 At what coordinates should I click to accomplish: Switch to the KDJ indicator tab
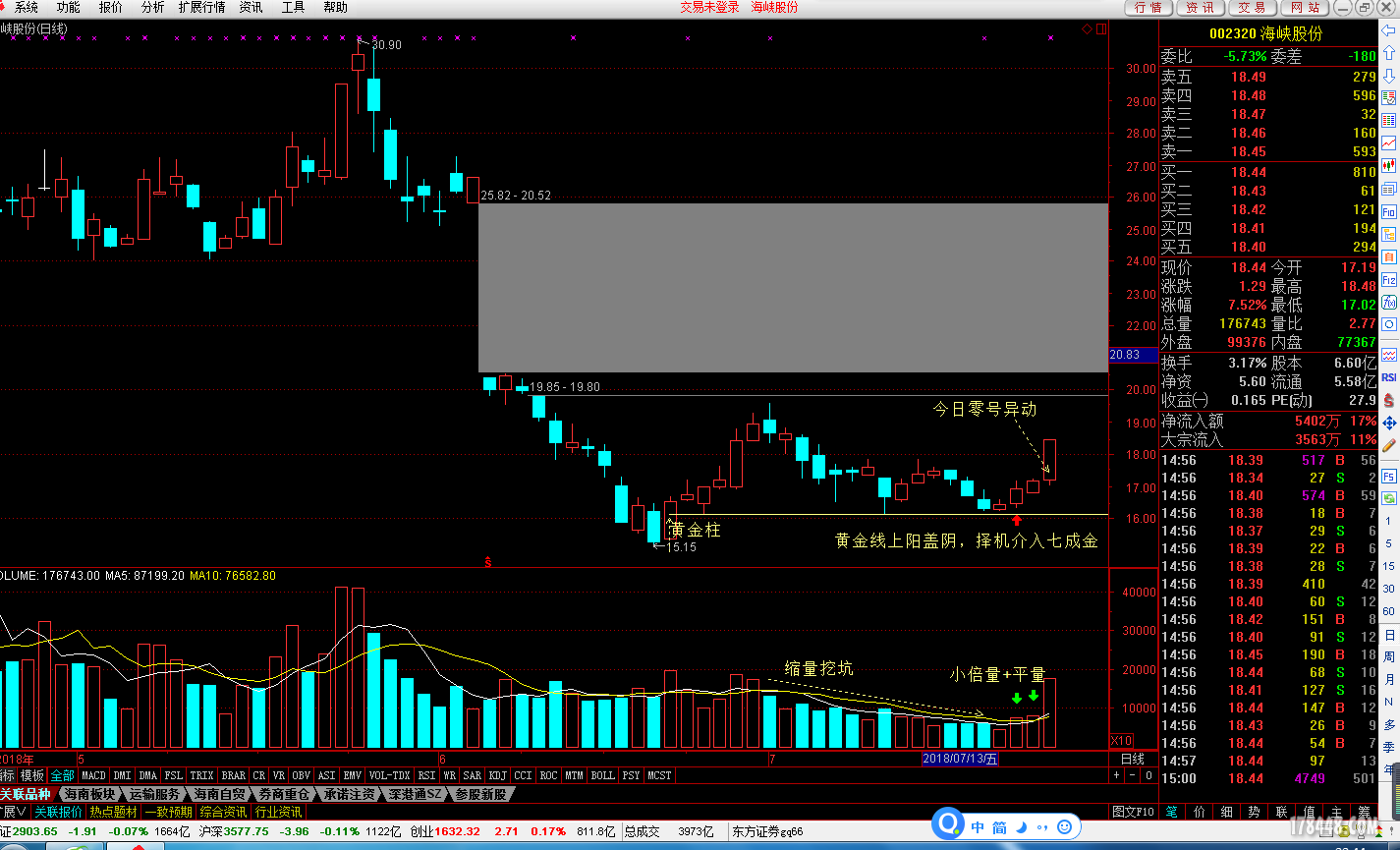[x=498, y=775]
